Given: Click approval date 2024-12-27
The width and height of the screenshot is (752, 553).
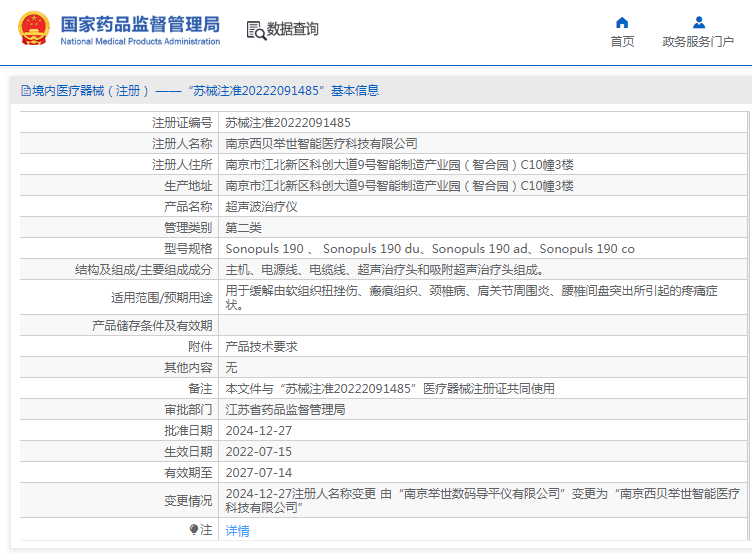Looking at the screenshot, I should click(x=258, y=431).
